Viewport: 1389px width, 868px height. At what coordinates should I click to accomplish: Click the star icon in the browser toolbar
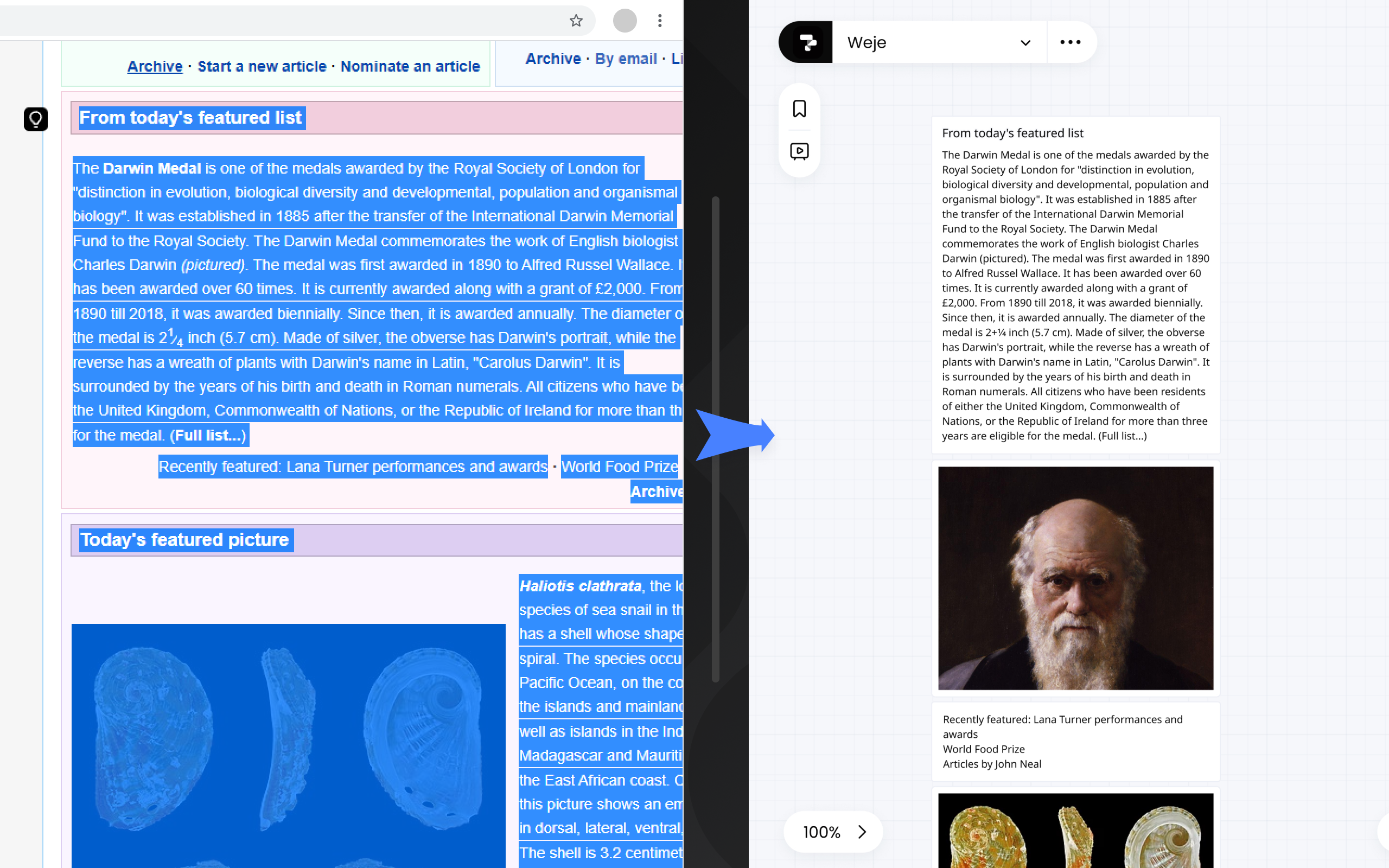(576, 21)
